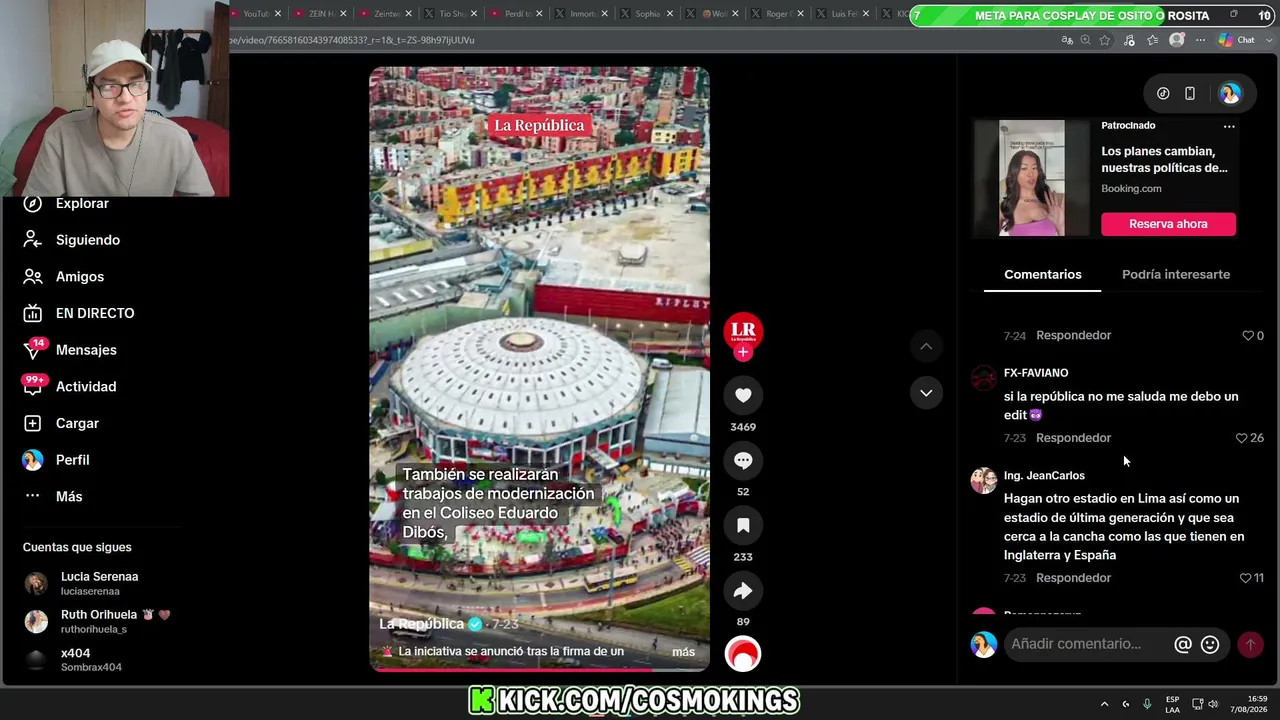Like the comment dated 7-24
Screen dimensions: 1280x720
coord(1248,335)
